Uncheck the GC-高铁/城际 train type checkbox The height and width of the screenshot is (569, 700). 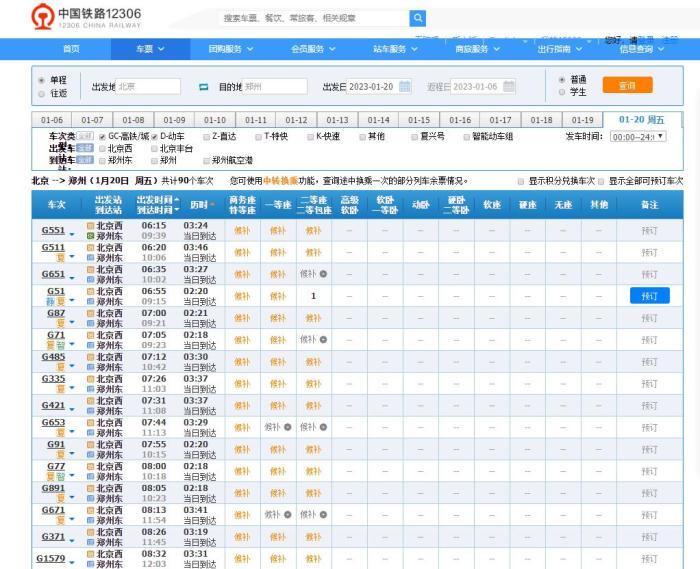102,136
